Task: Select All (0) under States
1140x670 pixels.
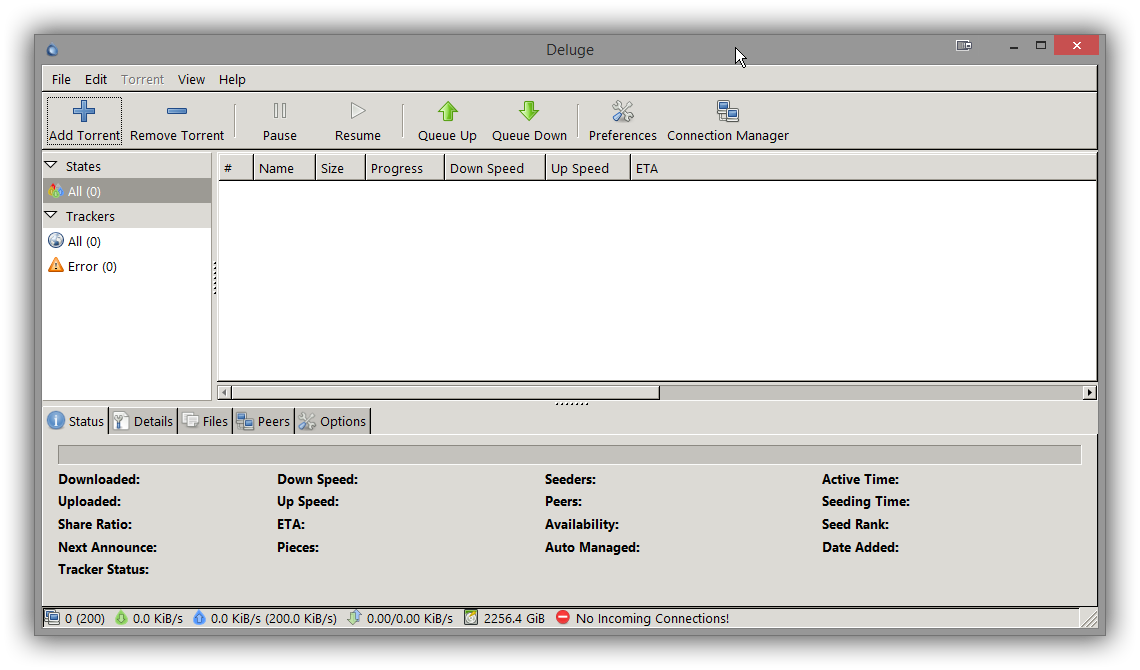Action: pyautogui.click(x=127, y=191)
